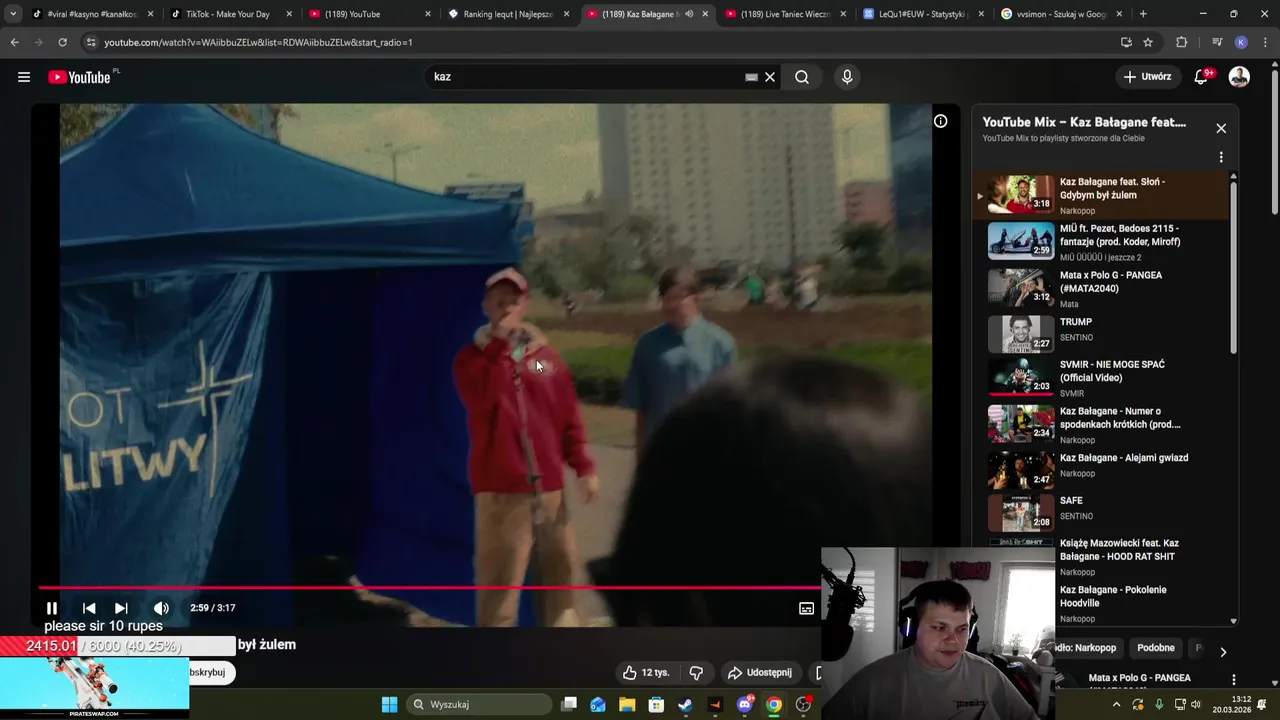Image resolution: width=1280 pixels, height=720 pixels.
Task: Mute the video volume
Action: (161, 608)
